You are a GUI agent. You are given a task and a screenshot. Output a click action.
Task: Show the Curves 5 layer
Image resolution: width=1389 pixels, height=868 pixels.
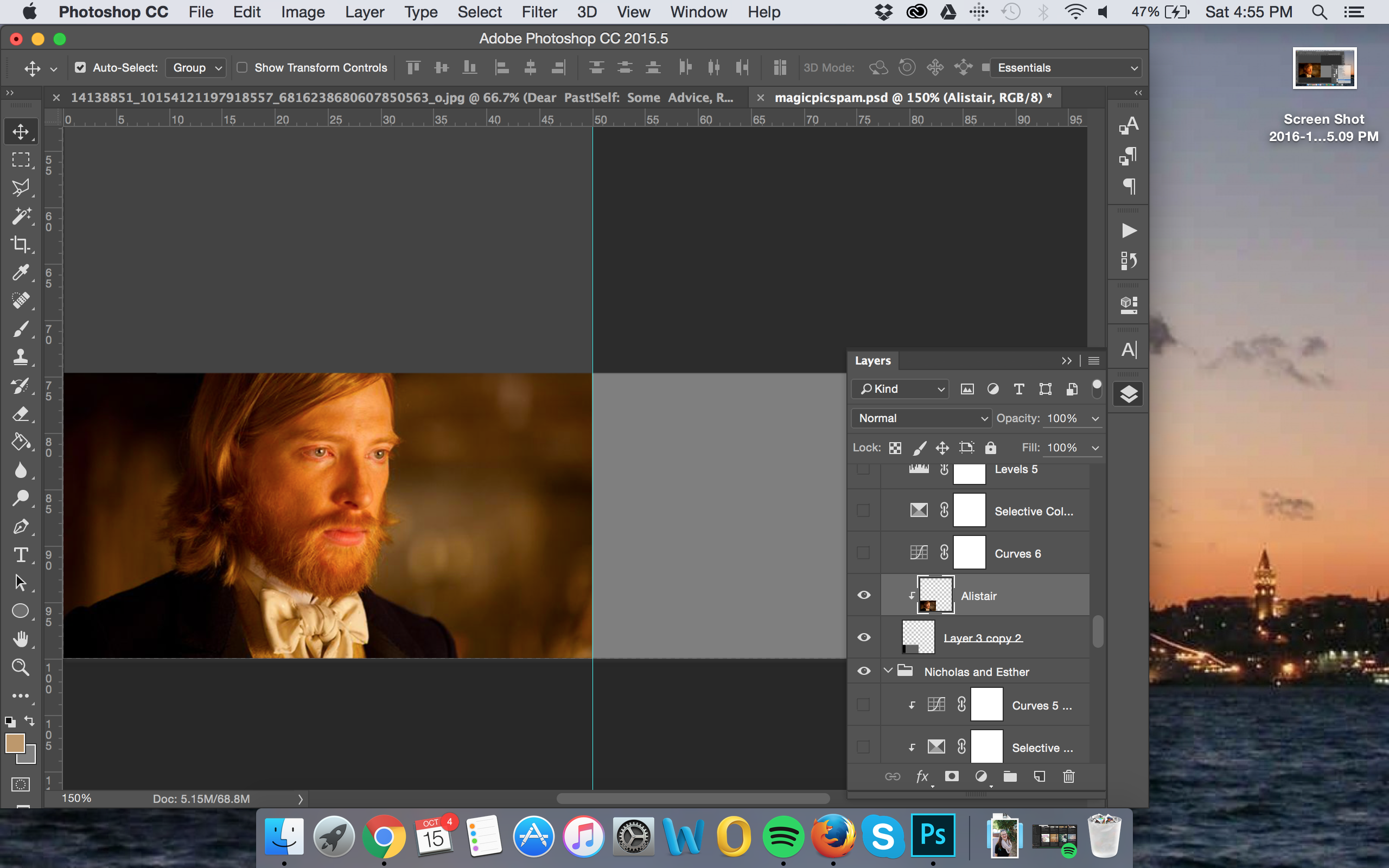[x=863, y=704]
